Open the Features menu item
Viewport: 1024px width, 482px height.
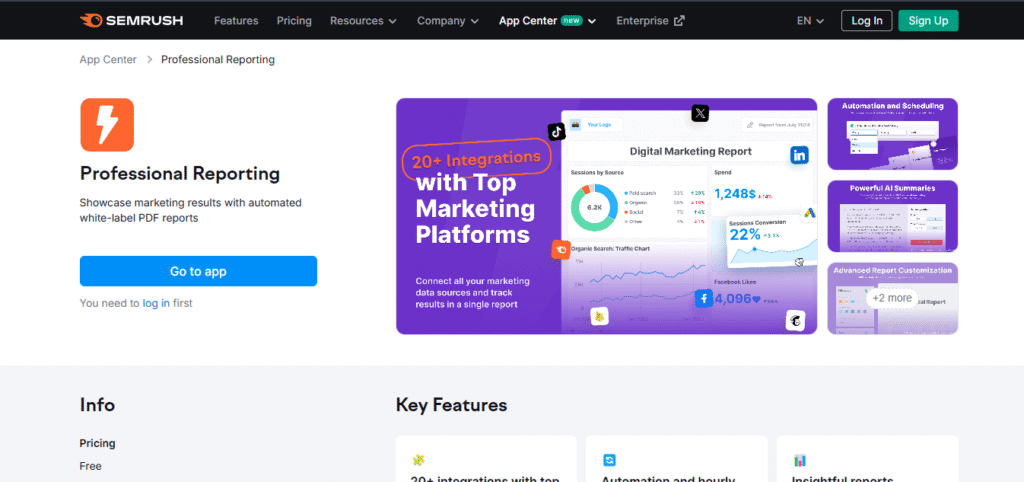click(x=236, y=20)
